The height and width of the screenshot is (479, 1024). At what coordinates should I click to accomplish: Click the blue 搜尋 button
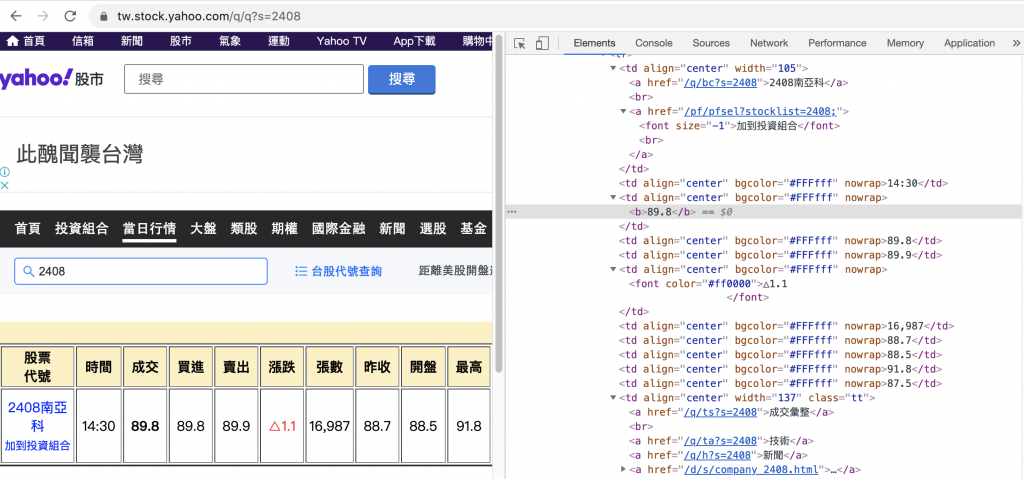(x=402, y=79)
